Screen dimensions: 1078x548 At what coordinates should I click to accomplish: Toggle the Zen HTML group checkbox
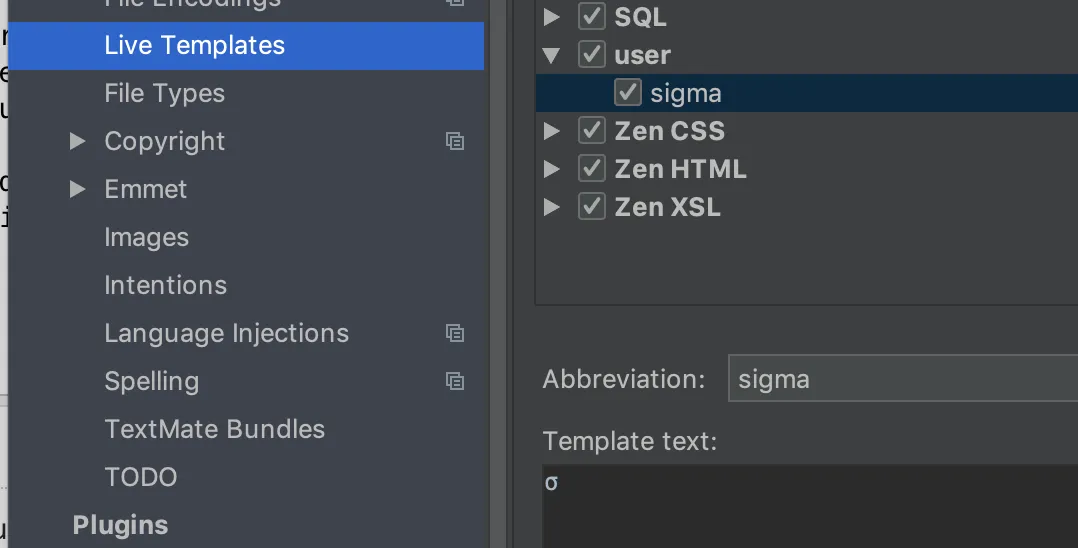[592, 169]
